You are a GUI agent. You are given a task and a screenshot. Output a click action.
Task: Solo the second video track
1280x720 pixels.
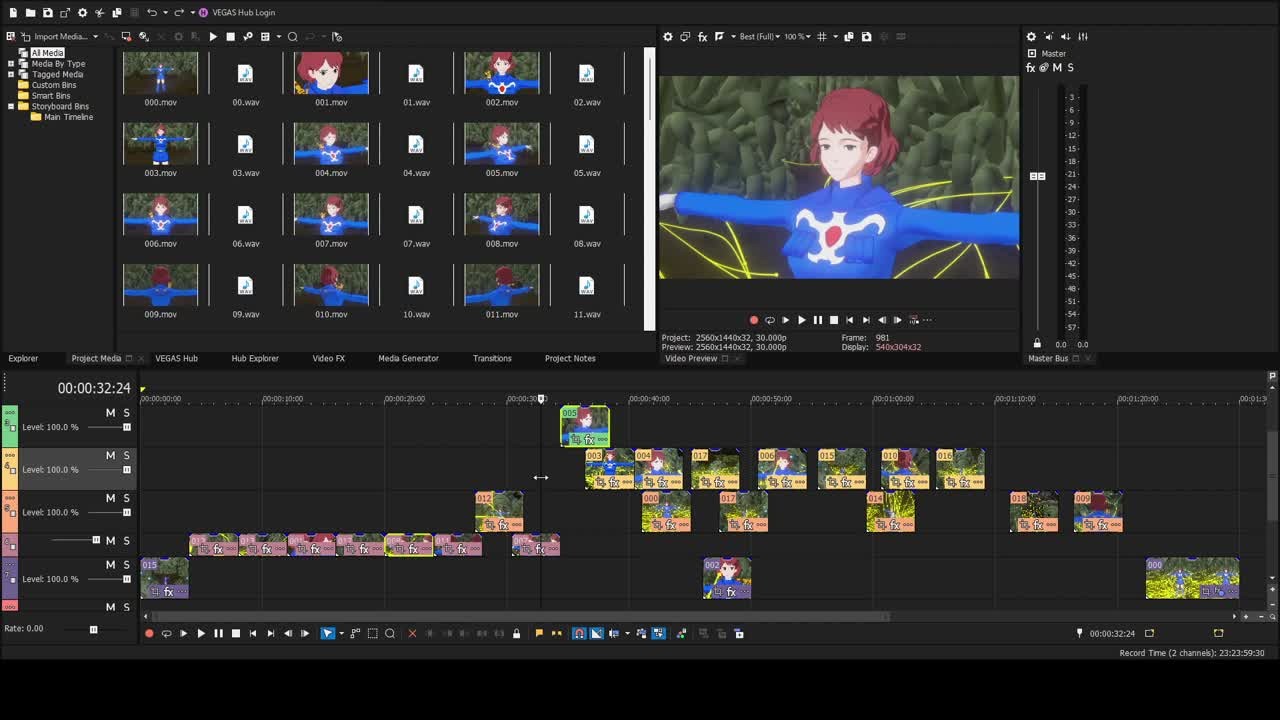[127, 456]
